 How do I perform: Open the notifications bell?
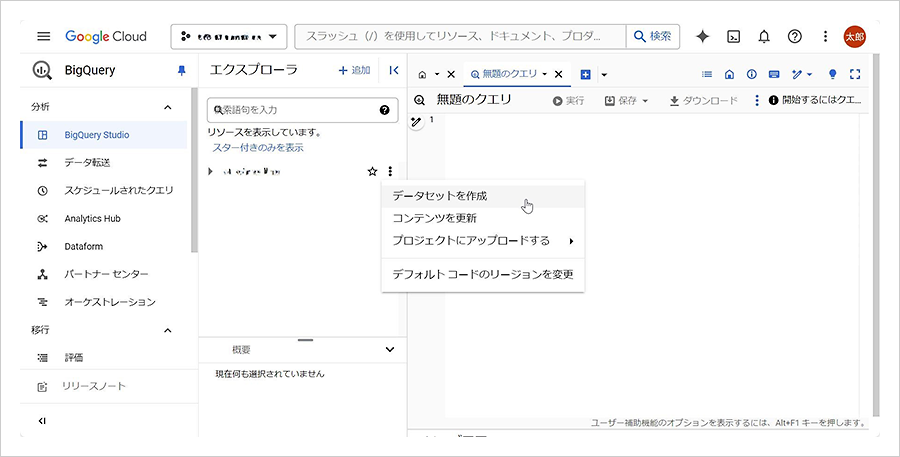(763, 36)
